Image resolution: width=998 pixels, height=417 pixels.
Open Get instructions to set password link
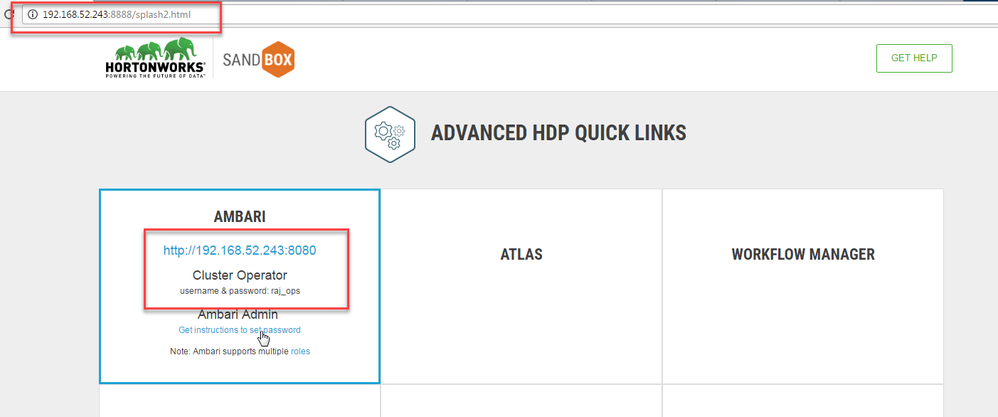click(239, 330)
